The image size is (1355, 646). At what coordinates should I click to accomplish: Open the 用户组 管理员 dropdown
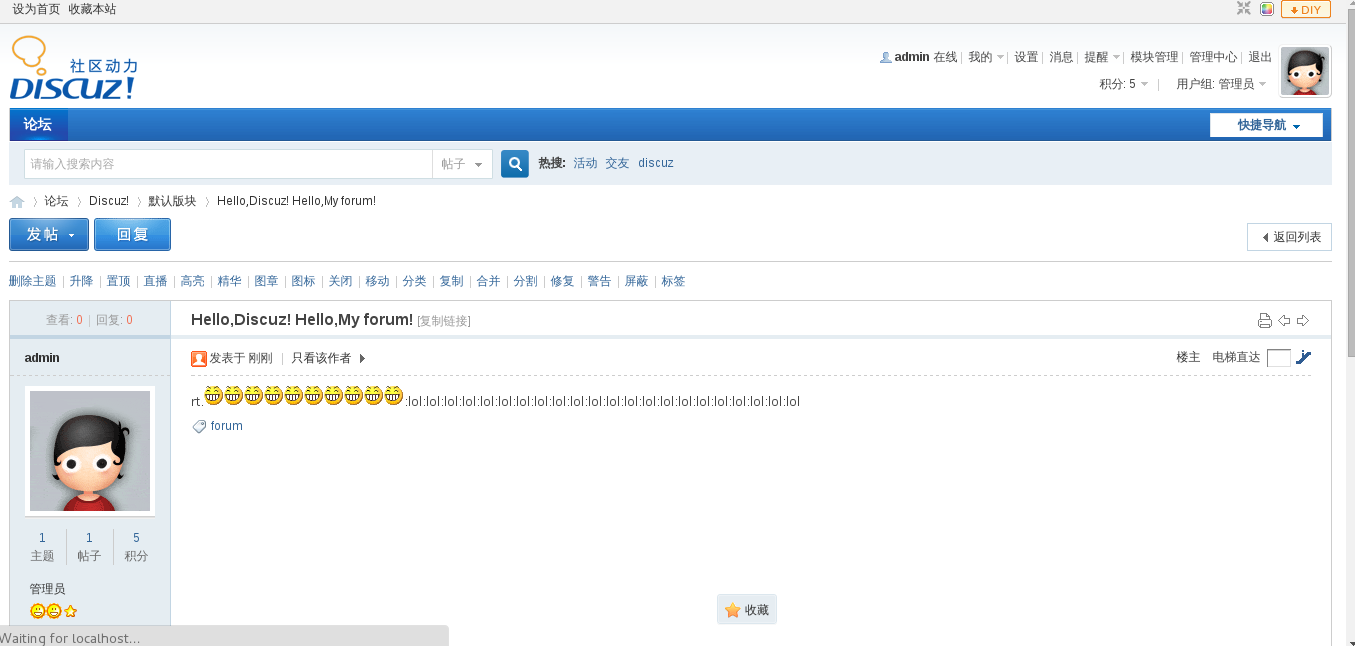[1221, 84]
